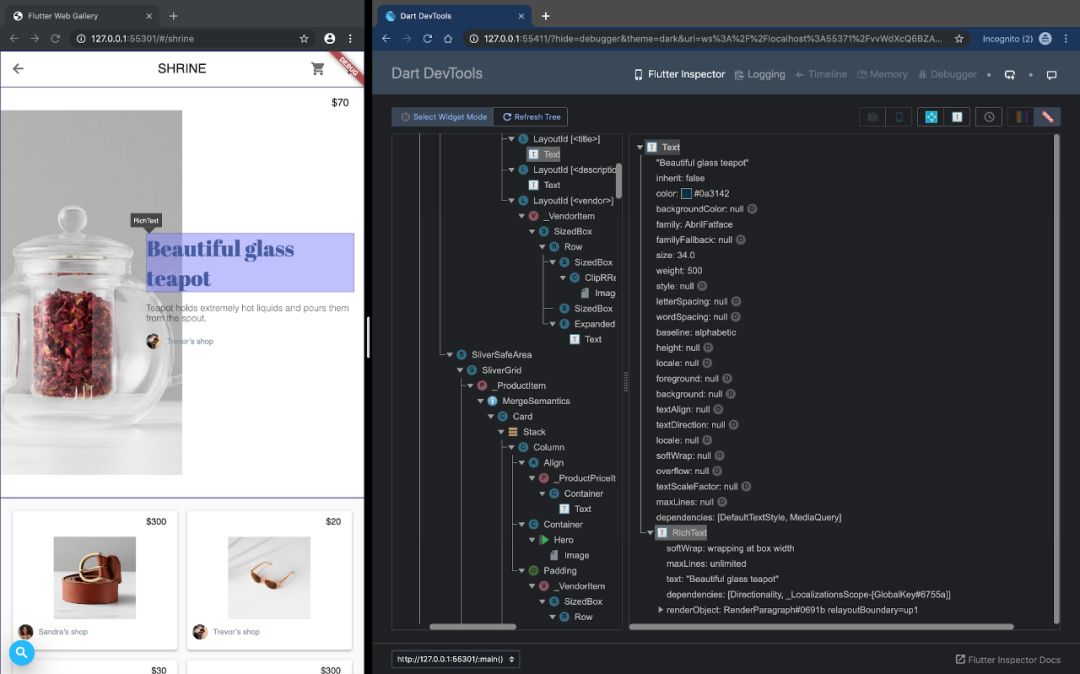Select the Flutter Web Gallery browser tab
Viewport: 1080px width, 674px height.
click(x=81, y=16)
